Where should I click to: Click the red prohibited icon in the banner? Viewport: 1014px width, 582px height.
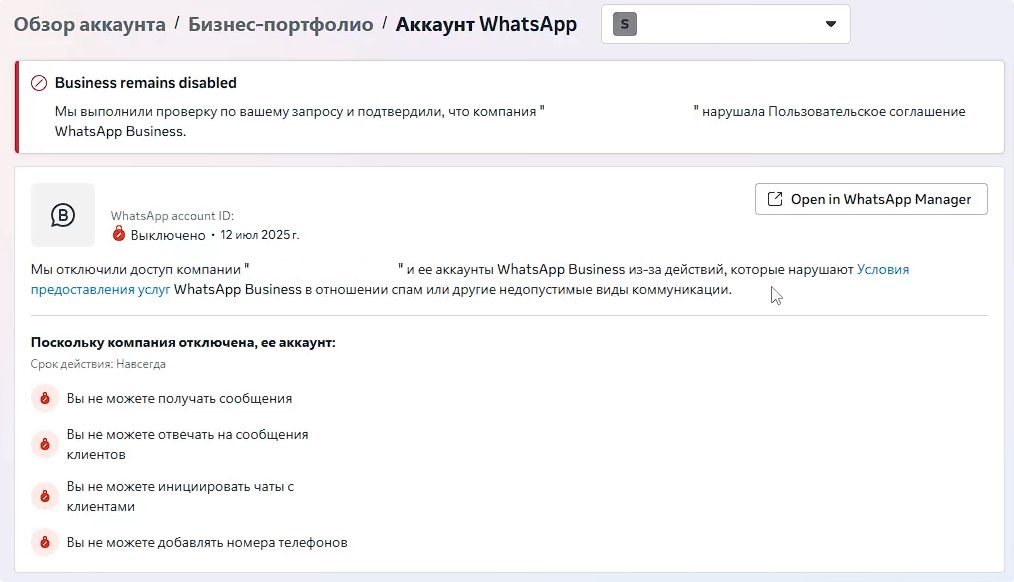click(40, 83)
